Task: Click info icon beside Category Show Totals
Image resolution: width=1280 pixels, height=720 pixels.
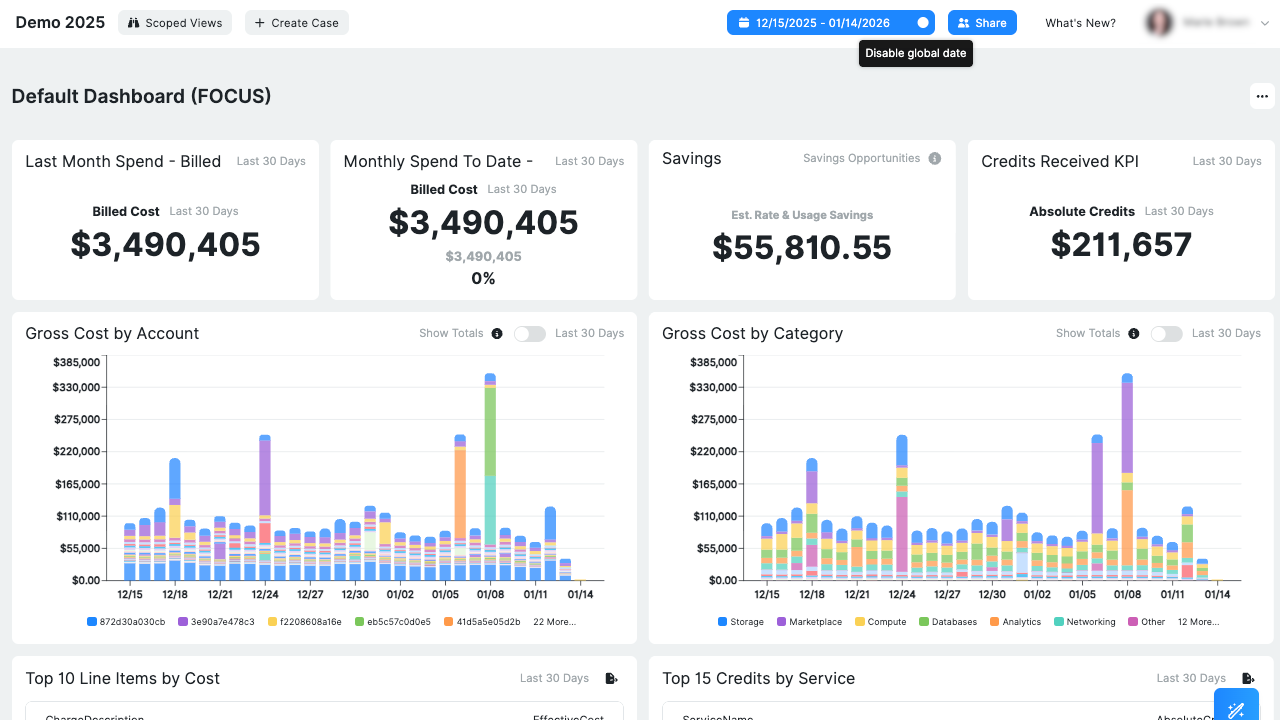Action: point(1134,334)
